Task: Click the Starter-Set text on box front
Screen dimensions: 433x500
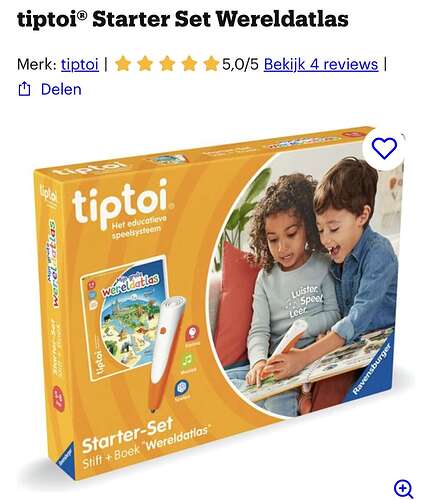Action: click(x=128, y=435)
